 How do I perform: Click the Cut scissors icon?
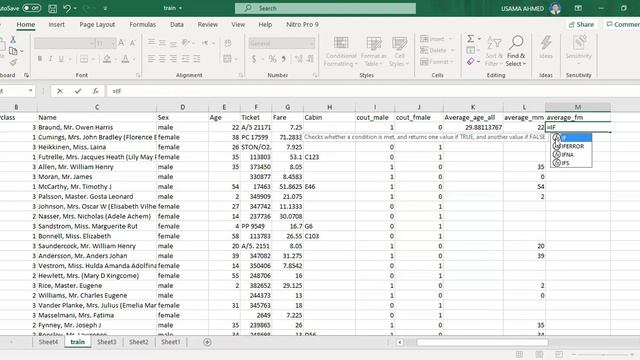pyautogui.click(x=13, y=40)
